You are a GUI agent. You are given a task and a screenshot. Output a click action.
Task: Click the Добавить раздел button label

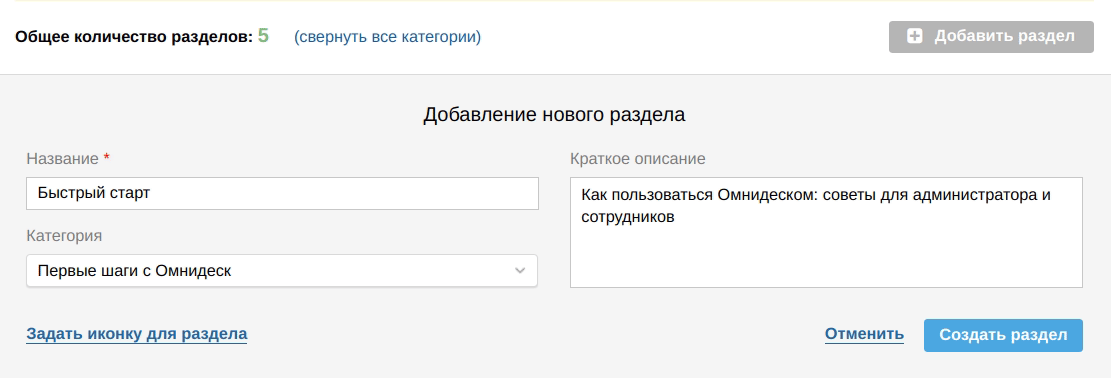pos(1005,36)
